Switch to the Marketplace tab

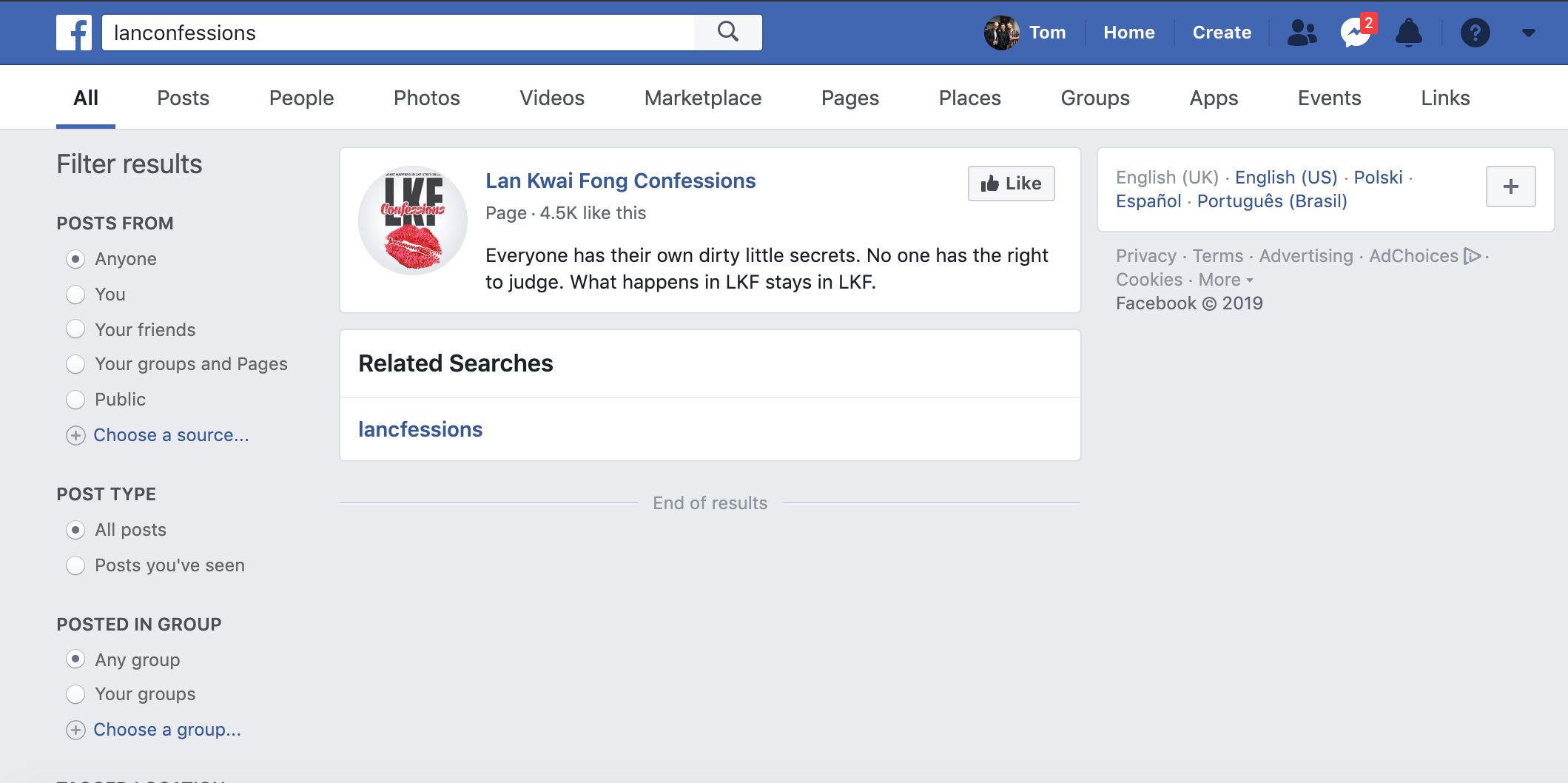(x=702, y=98)
